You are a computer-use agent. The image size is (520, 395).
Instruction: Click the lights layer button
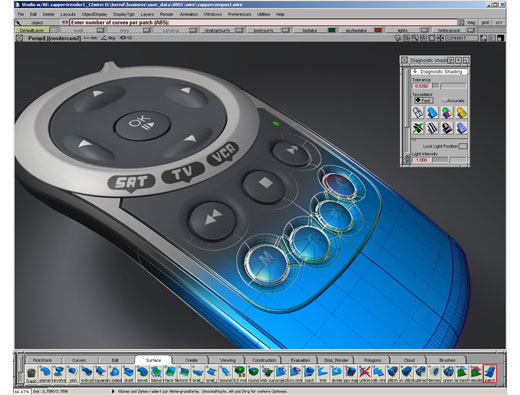click(x=403, y=30)
